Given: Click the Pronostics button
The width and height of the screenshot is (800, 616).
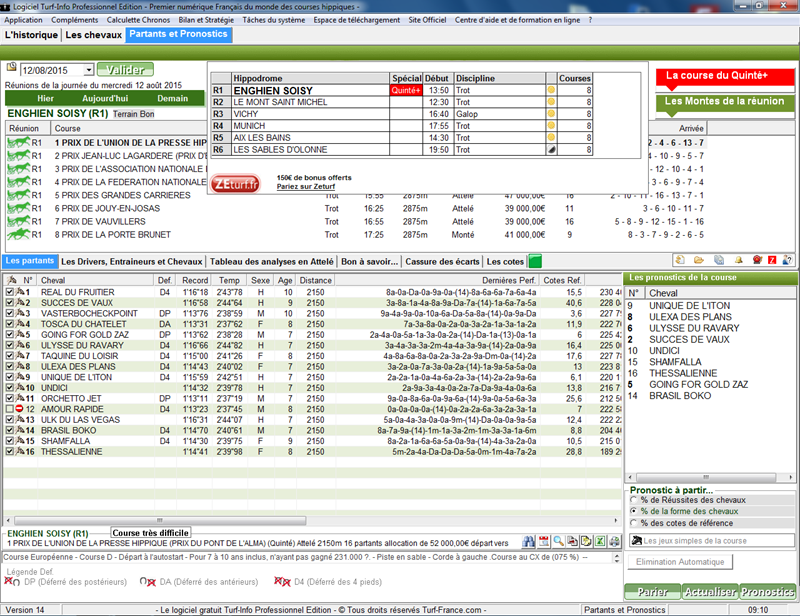Looking at the screenshot, I should point(767,592).
